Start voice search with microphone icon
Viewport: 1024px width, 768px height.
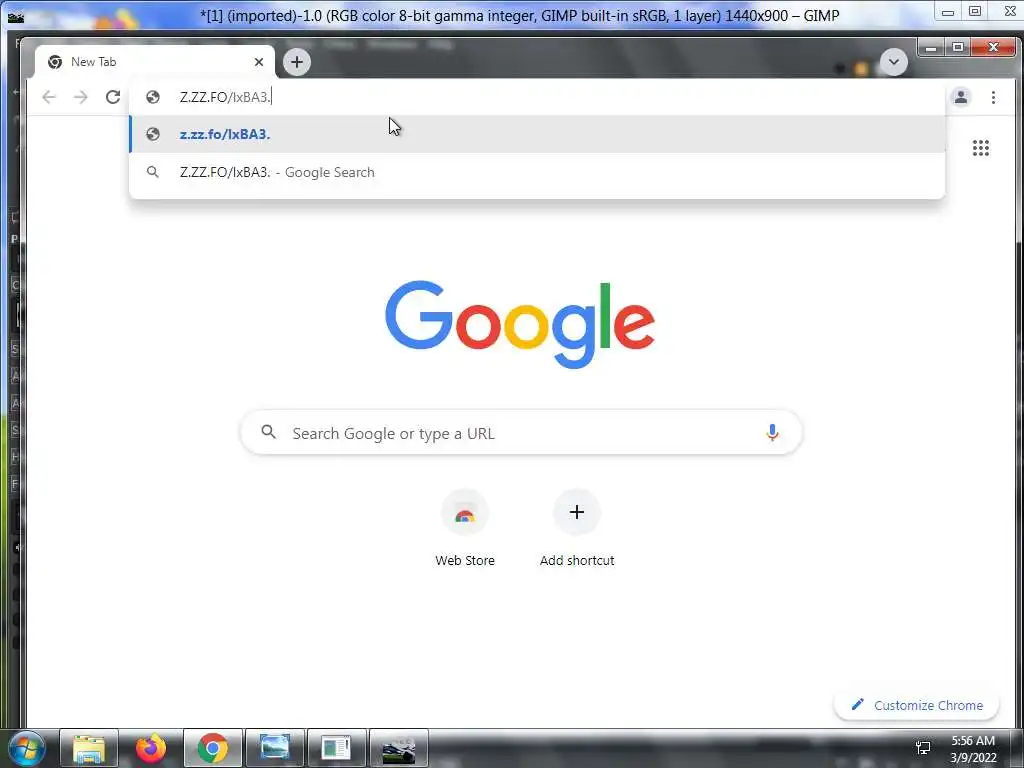[x=772, y=432]
